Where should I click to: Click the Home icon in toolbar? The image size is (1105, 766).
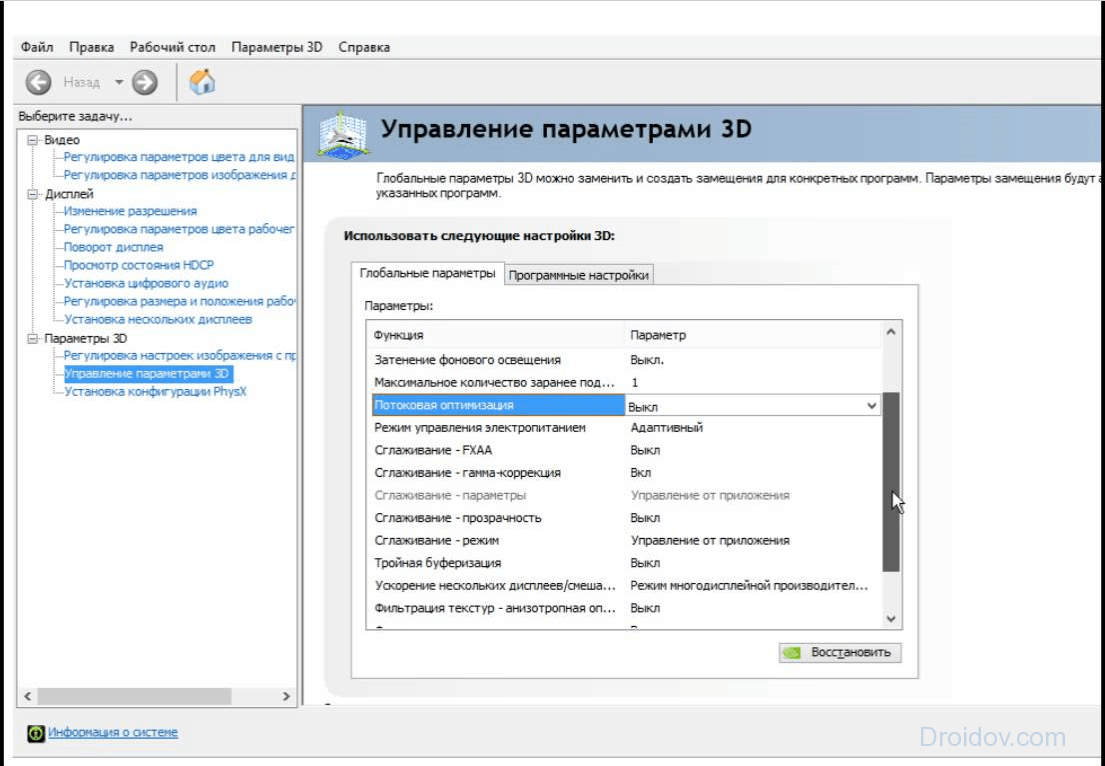coord(202,81)
